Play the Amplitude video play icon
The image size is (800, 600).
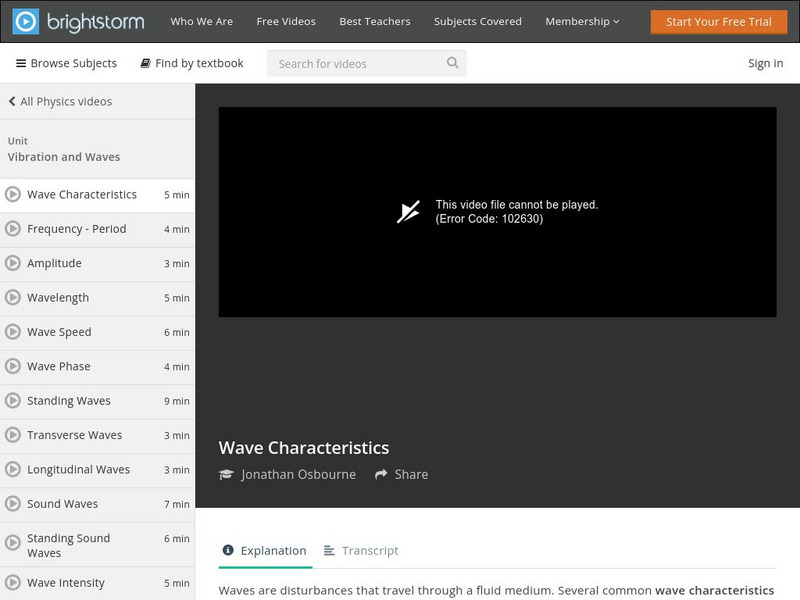[x=12, y=263]
